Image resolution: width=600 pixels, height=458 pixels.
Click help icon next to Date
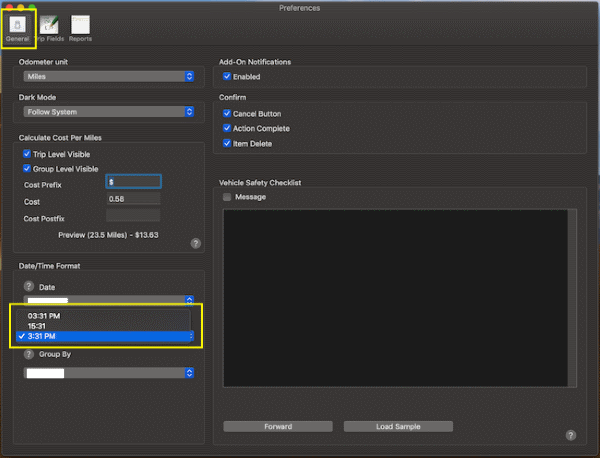[x=29, y=287]
